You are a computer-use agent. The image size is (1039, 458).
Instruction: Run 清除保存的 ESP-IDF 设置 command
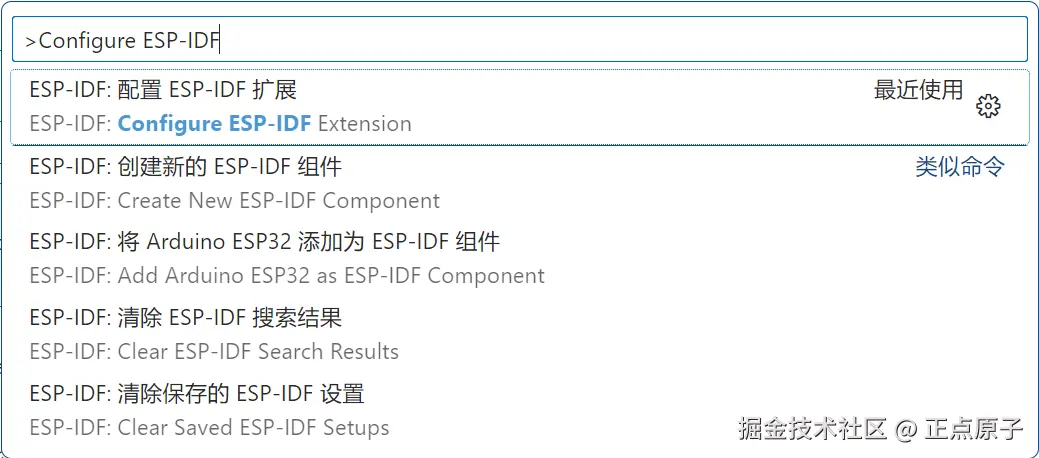[197, 394]
